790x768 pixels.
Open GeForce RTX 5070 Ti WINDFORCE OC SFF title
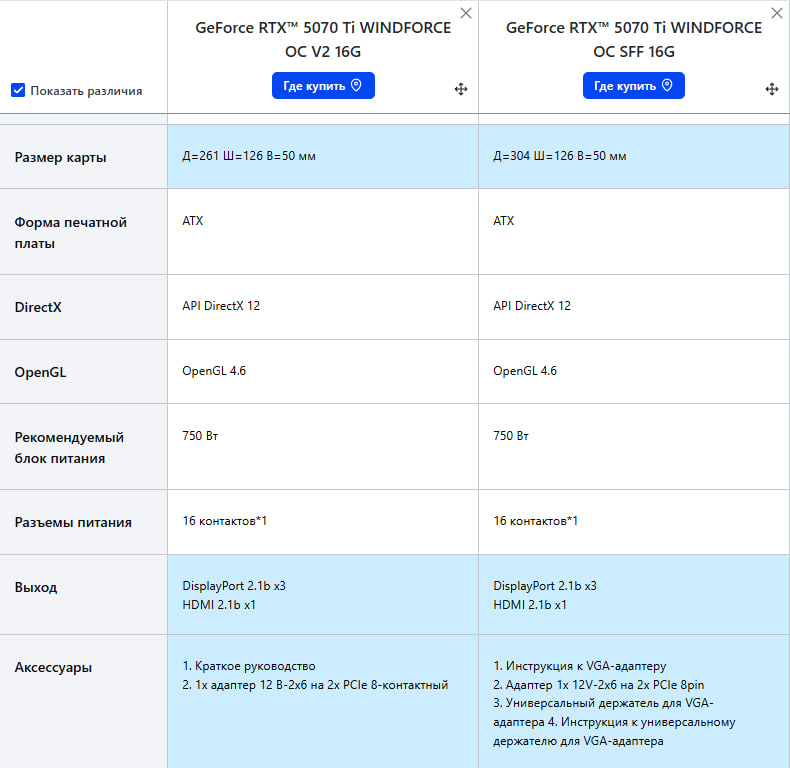634,39
